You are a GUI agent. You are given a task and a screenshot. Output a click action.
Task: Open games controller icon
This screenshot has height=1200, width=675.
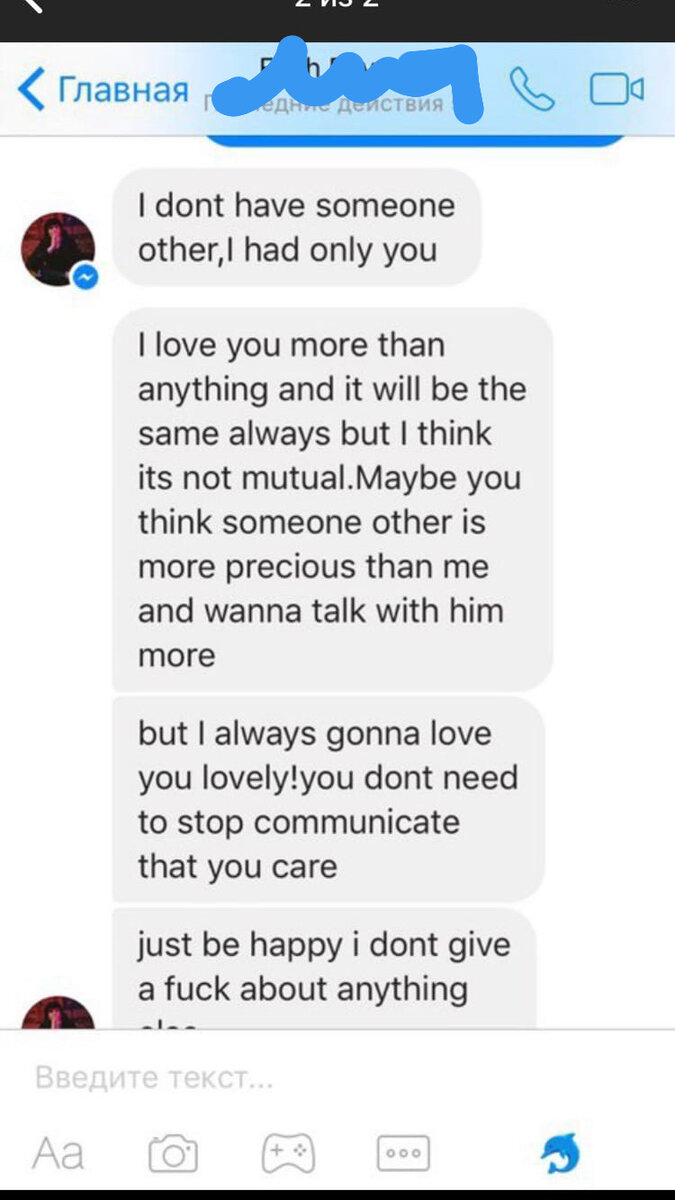click(289, 1154)
